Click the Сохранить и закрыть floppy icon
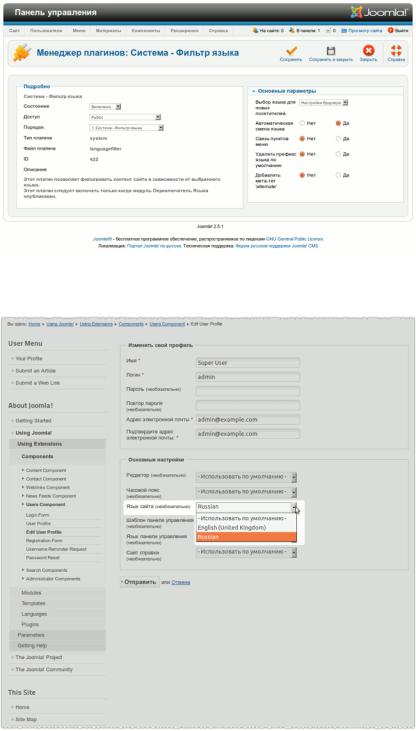The height and width of the screenshot is (731, 416). pos(331,51)
